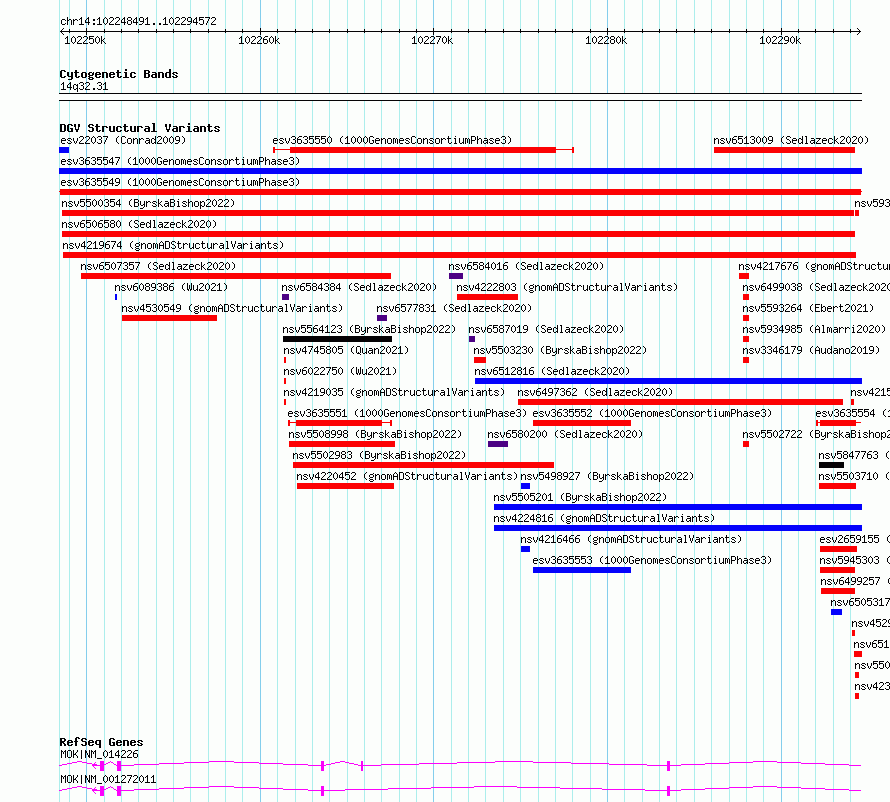Click MOK|NM_014226 gene label
The height and width of the screenshot is (802, 890).
pos(99,754)
